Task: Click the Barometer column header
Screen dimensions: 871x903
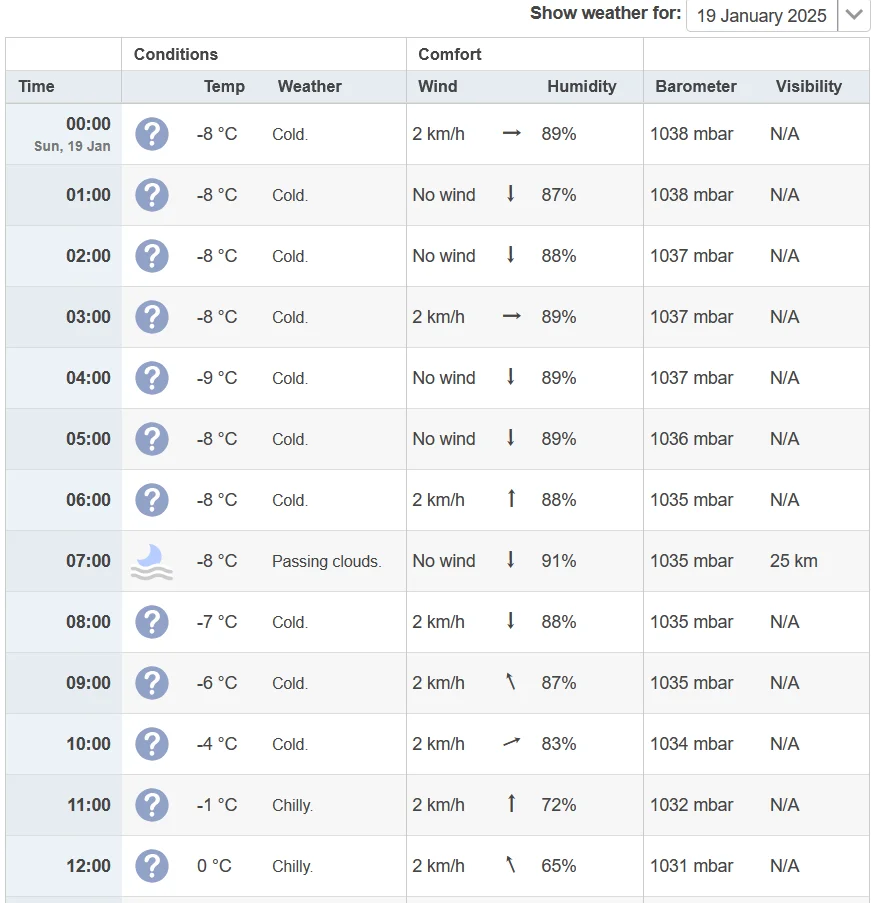Action: 696,86
